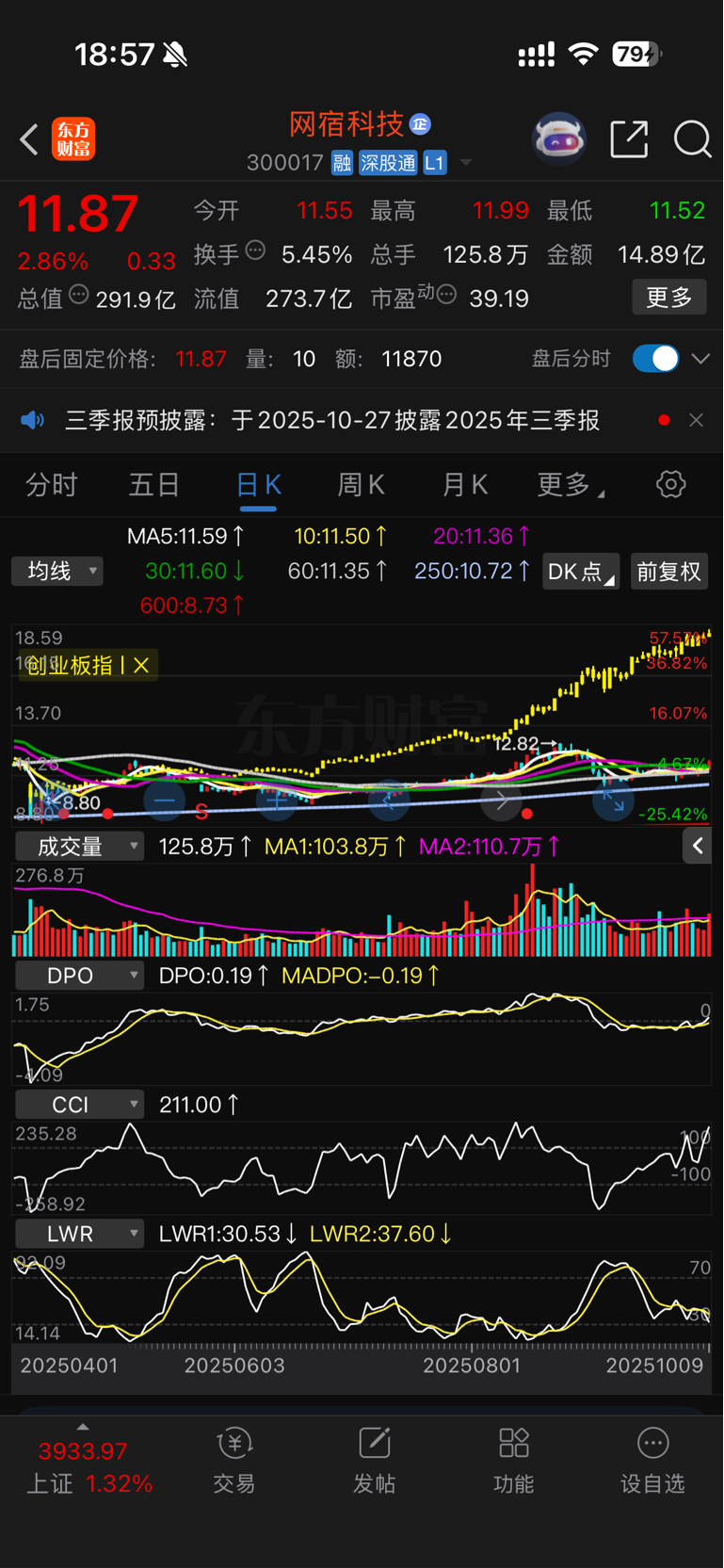Tap the 创业板指 overlay label
This screenshot has height=1568, width=724.
click(71, 666)
